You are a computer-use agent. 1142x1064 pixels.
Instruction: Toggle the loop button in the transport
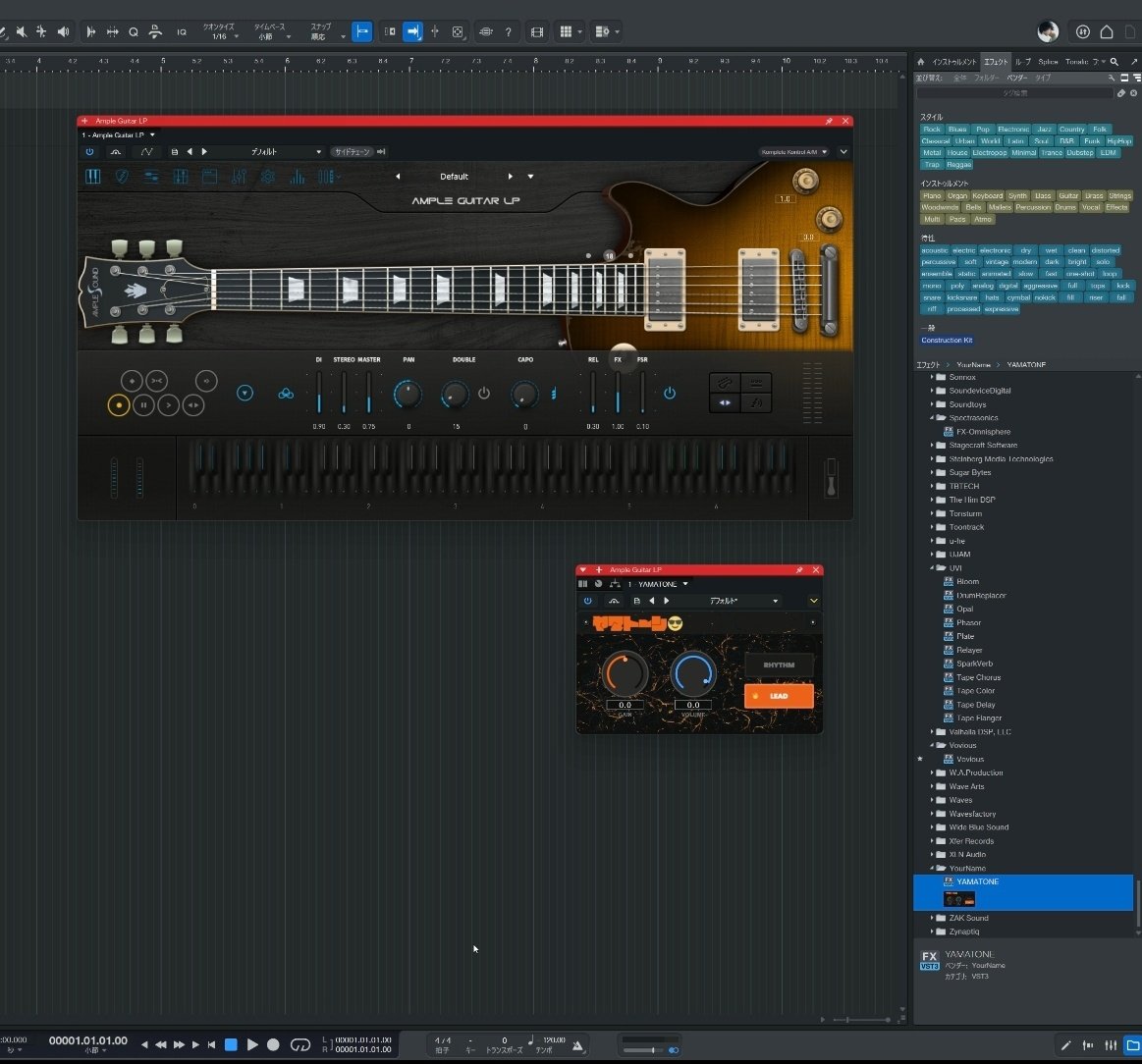pos(300,1045)
